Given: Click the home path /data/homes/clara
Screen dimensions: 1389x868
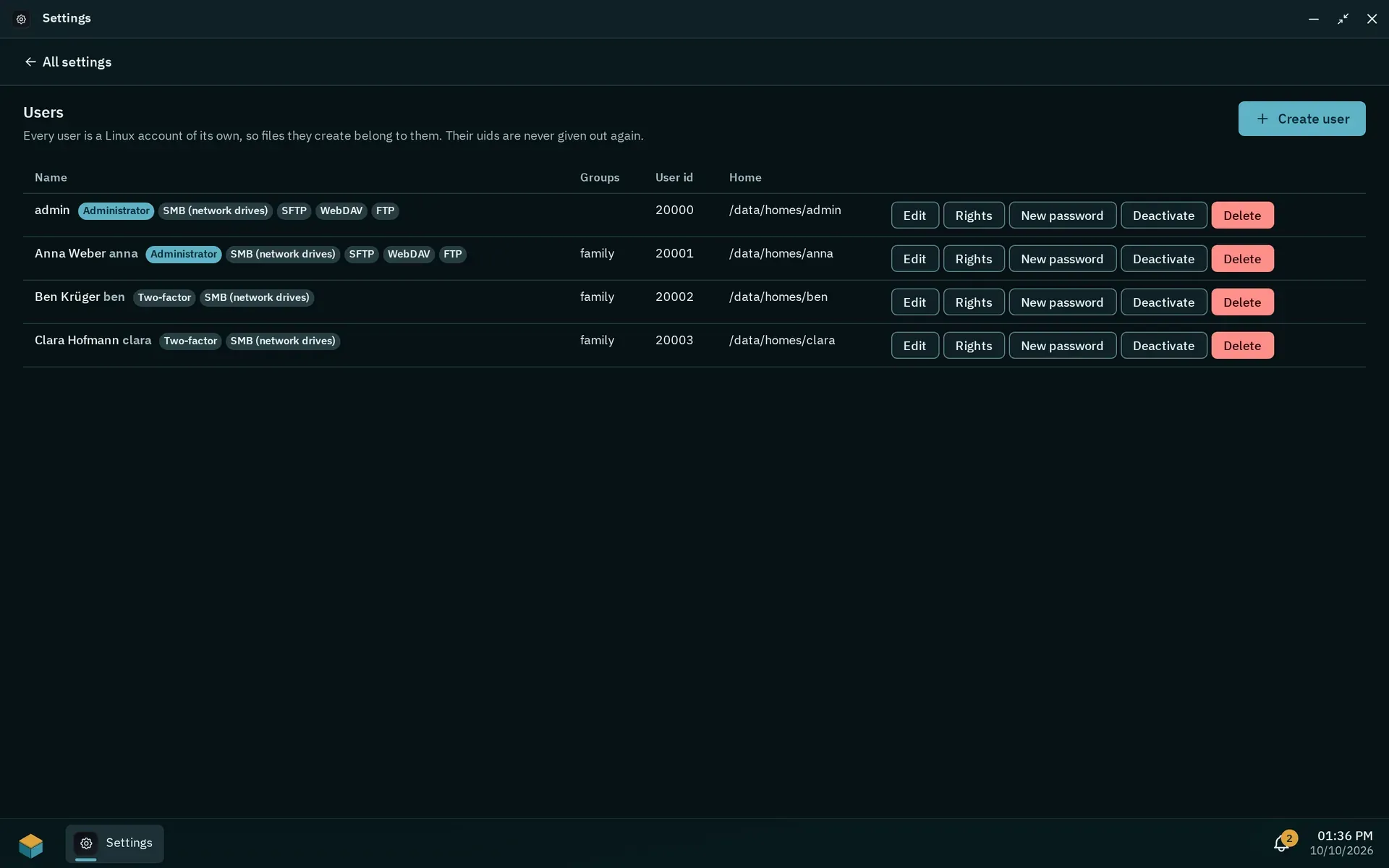Looking at the screenshot, I should [x=782, y=340].
